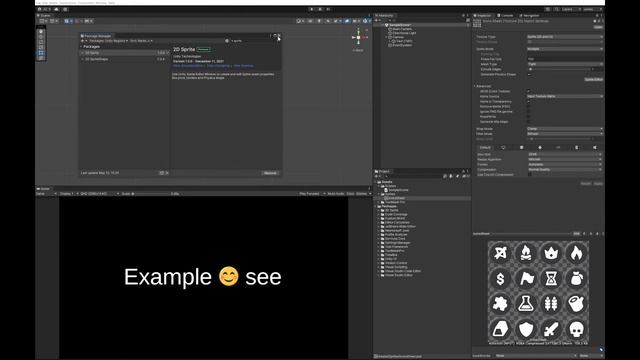Toggle sRGB Color Texture checkbox
Viewport: 640px width, 360px height.
click(x=529, y=91)
